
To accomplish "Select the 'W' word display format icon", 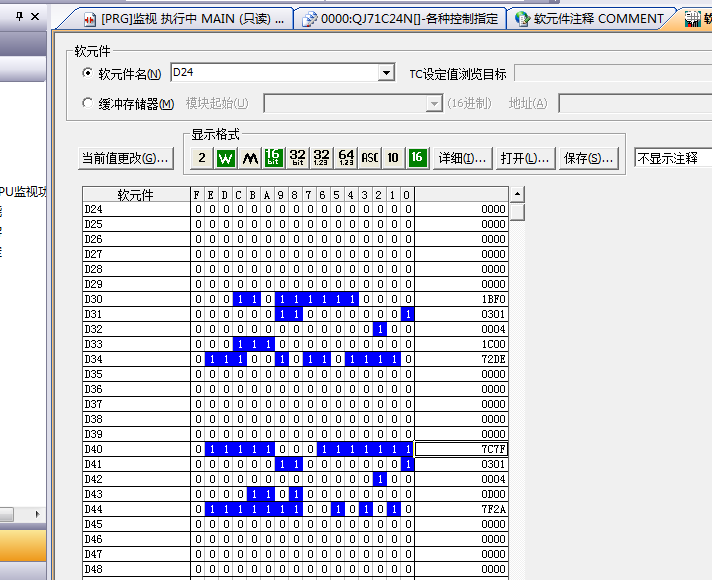I will [x=226, y=158].
